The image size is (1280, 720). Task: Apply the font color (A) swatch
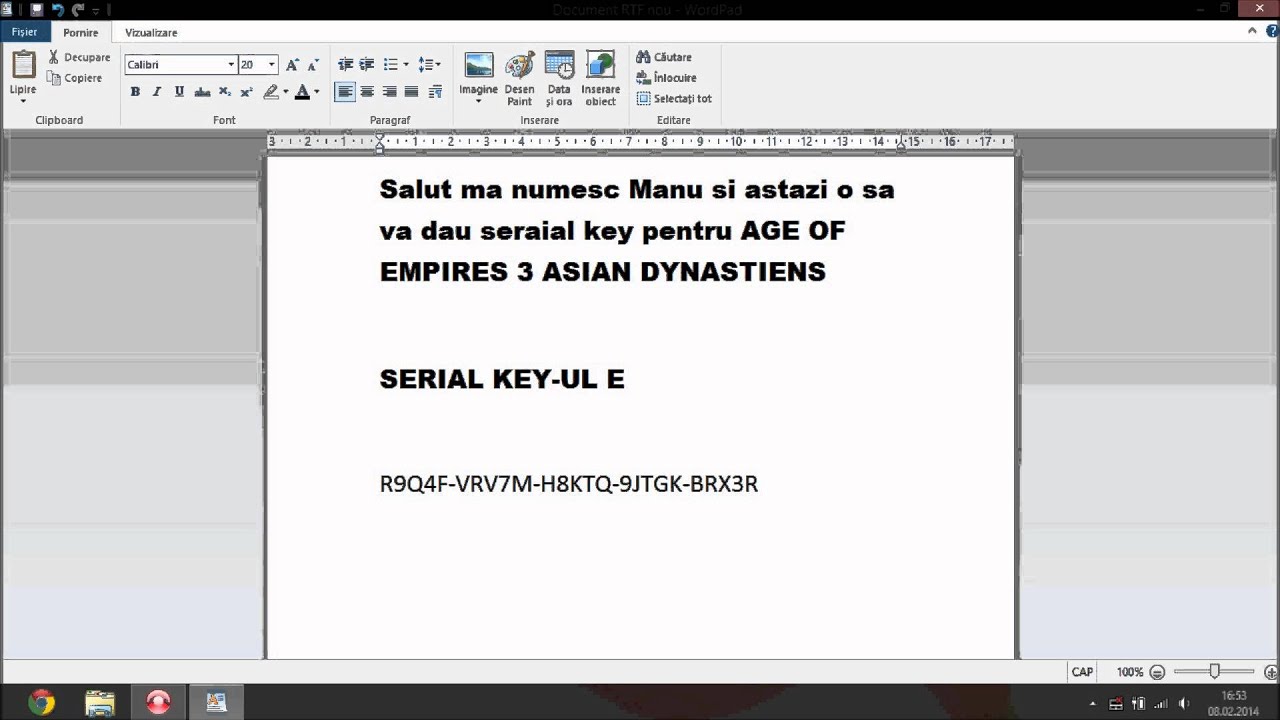[x=302, y=92]
